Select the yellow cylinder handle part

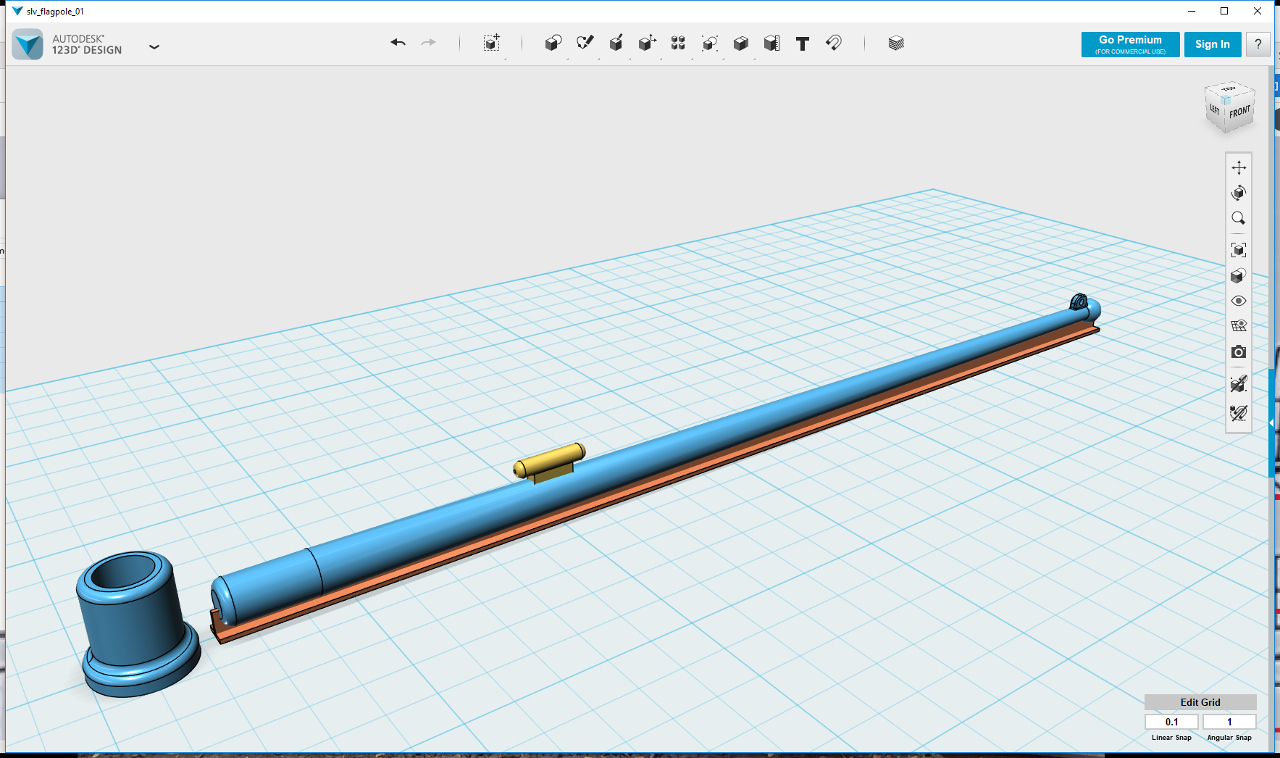pyautogui.click(x=549, y=461)
